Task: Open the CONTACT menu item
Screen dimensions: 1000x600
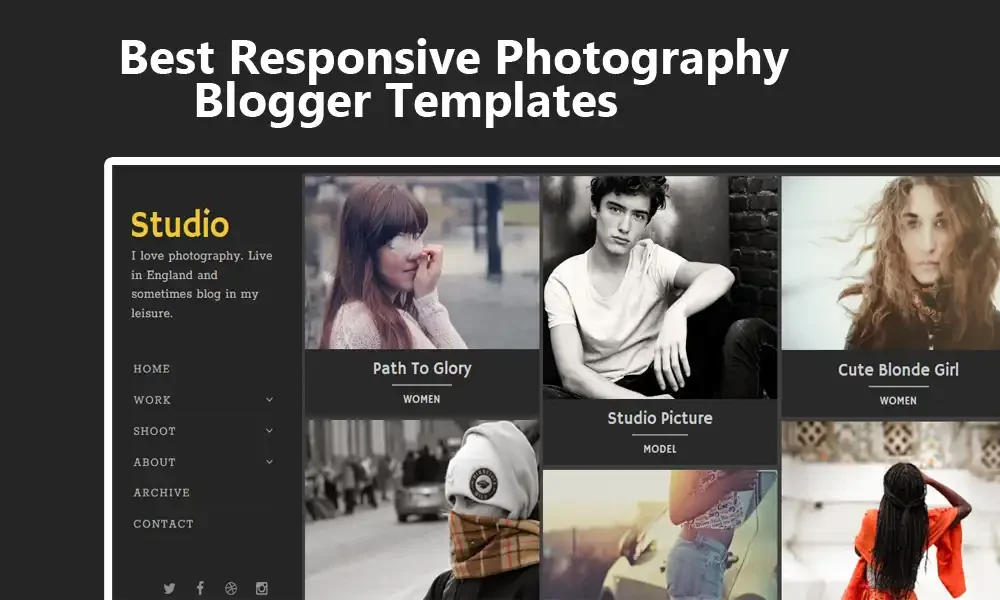Action: (163, 523)
